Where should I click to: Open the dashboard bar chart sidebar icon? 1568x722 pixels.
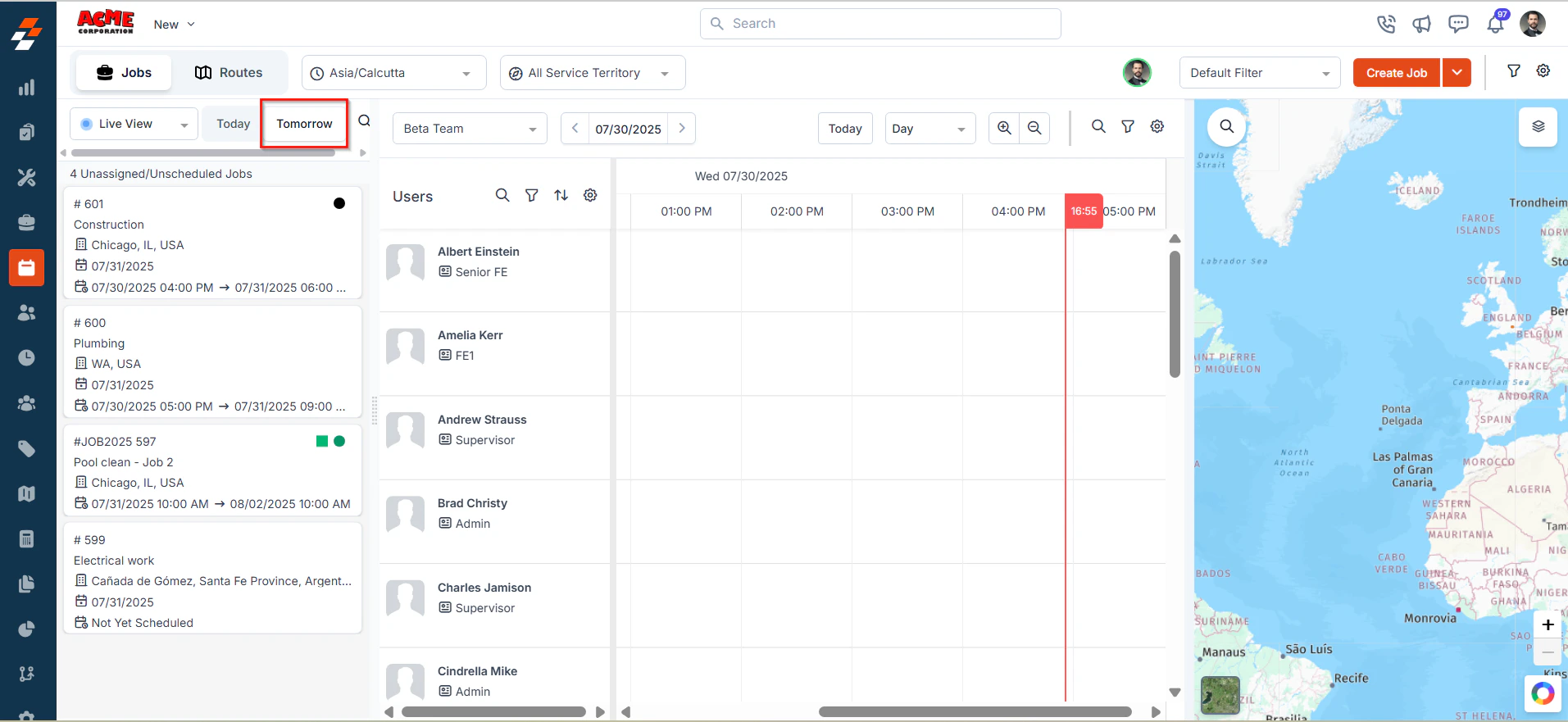click(27, 87)
